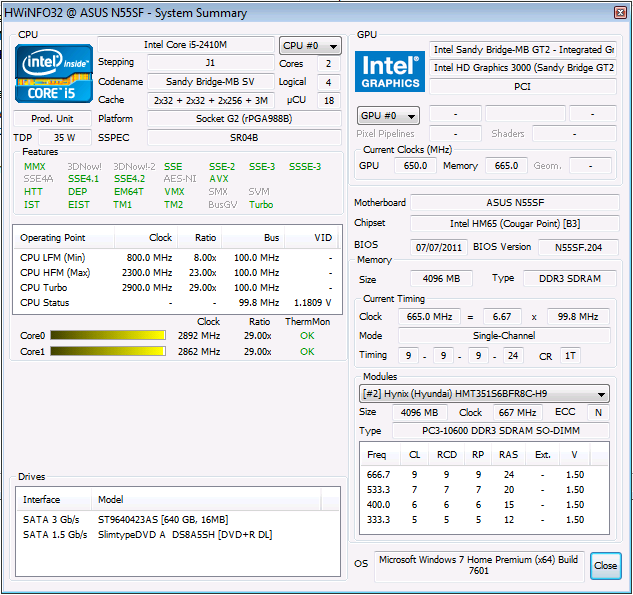The width and height of the screenshot is (633, 595).
Task: Click the Stepping J1 field
Action: click(210, 63)
